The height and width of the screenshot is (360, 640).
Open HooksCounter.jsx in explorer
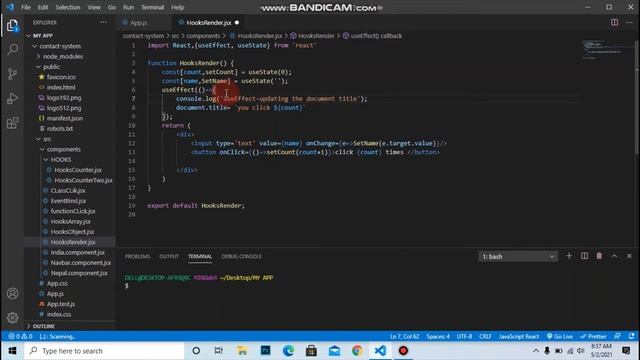(78, 170)
